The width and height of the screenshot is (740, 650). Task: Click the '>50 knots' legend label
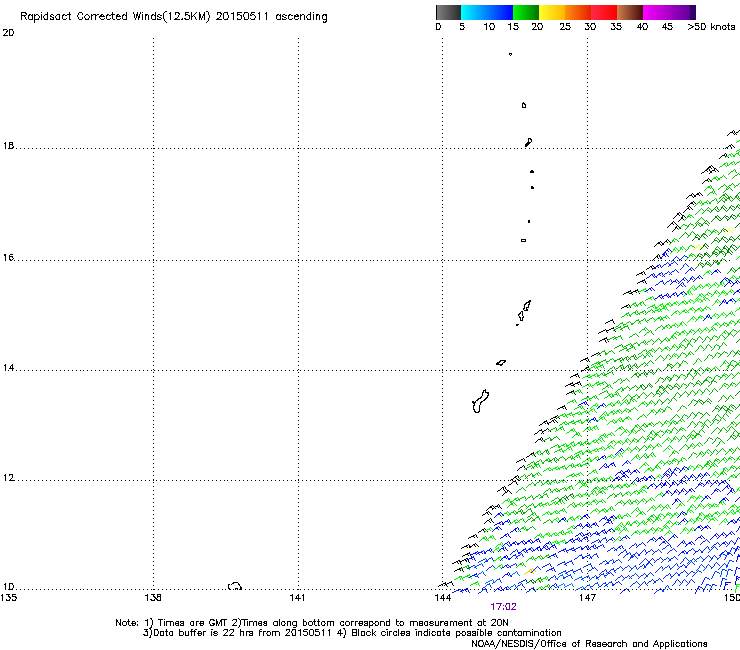click(x=711, y=27)
